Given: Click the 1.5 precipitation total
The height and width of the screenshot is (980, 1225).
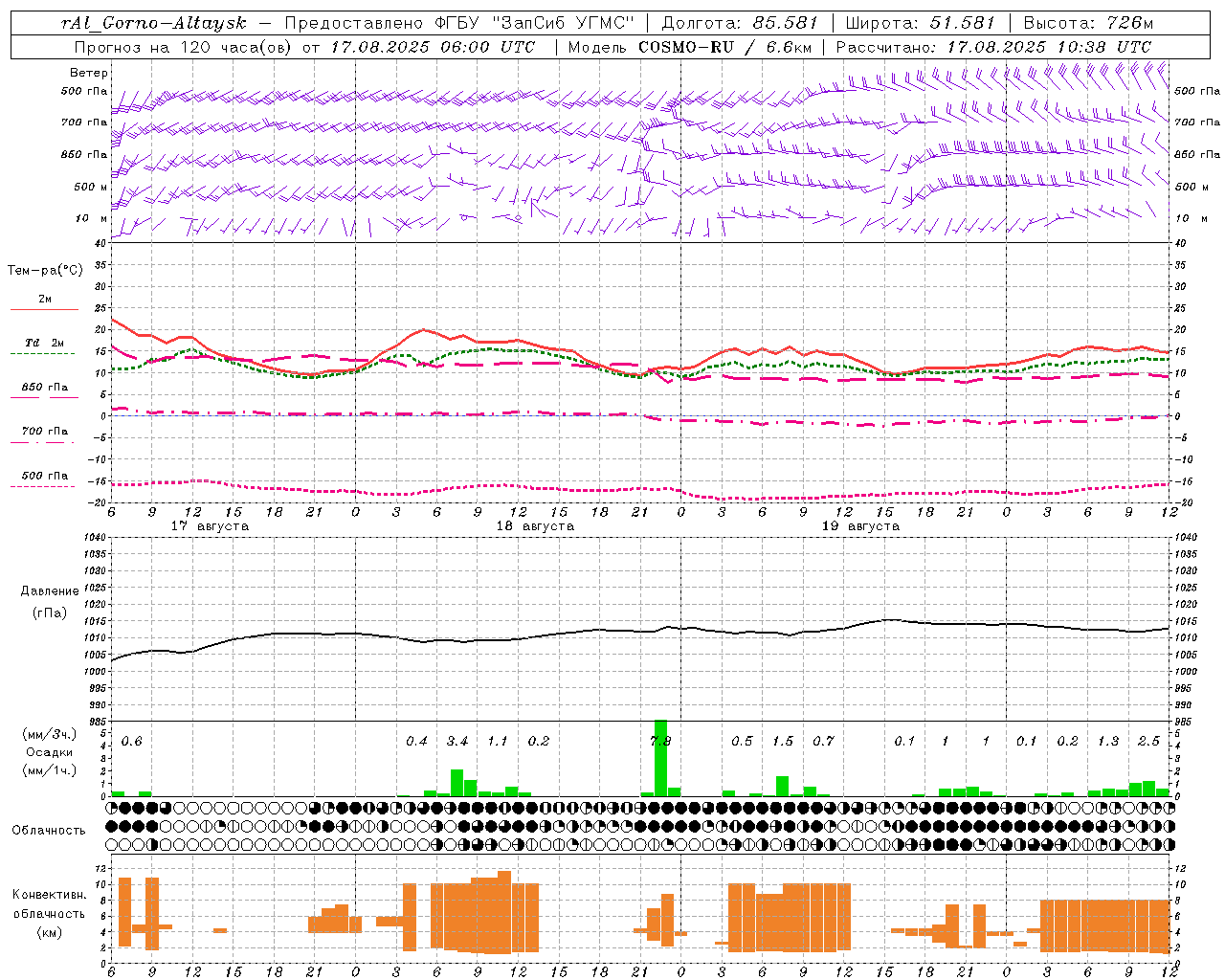Looking at the screenshot, I should tap(783, 741).
